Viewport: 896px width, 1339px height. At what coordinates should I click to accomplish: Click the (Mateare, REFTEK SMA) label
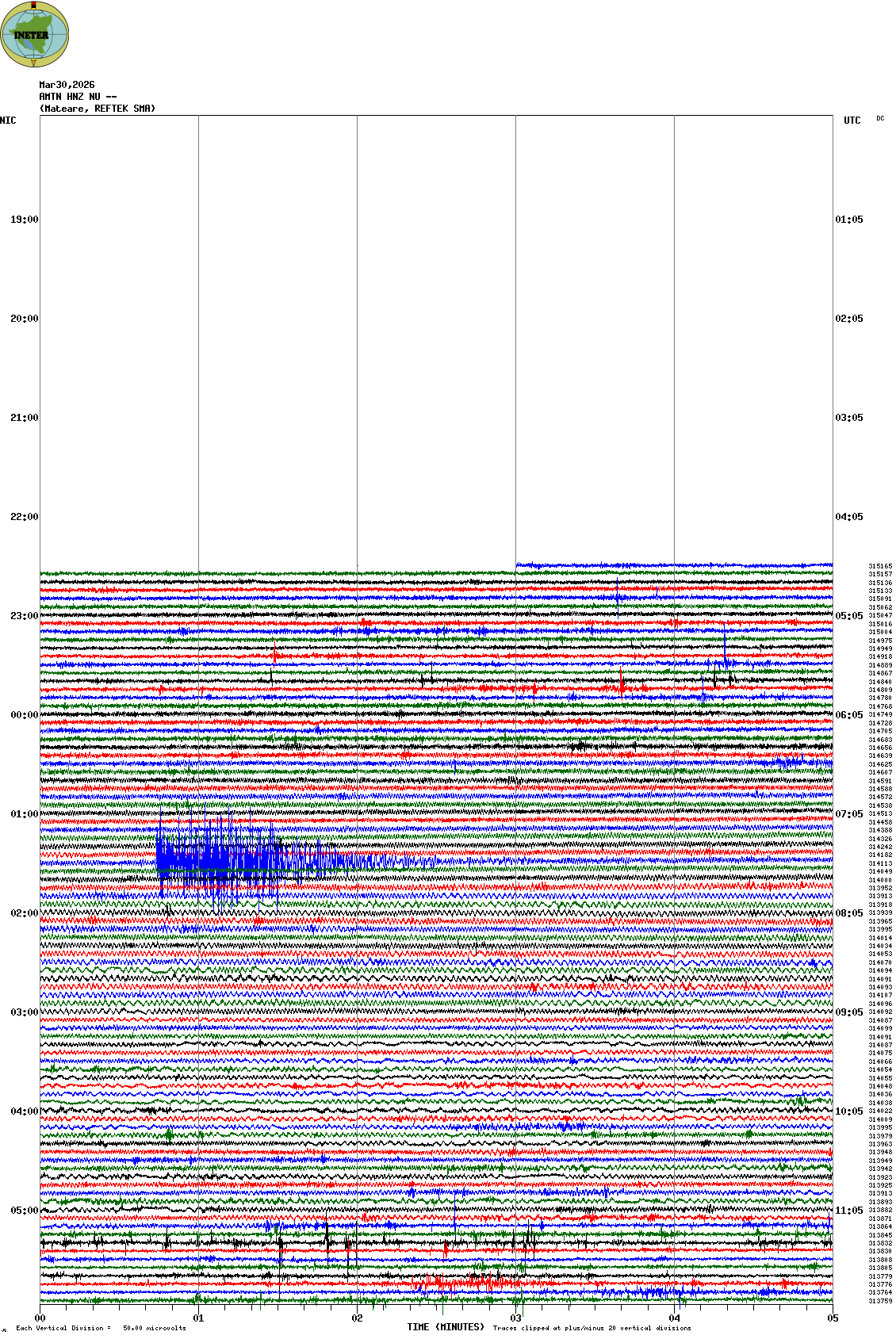tap(98, 109)
